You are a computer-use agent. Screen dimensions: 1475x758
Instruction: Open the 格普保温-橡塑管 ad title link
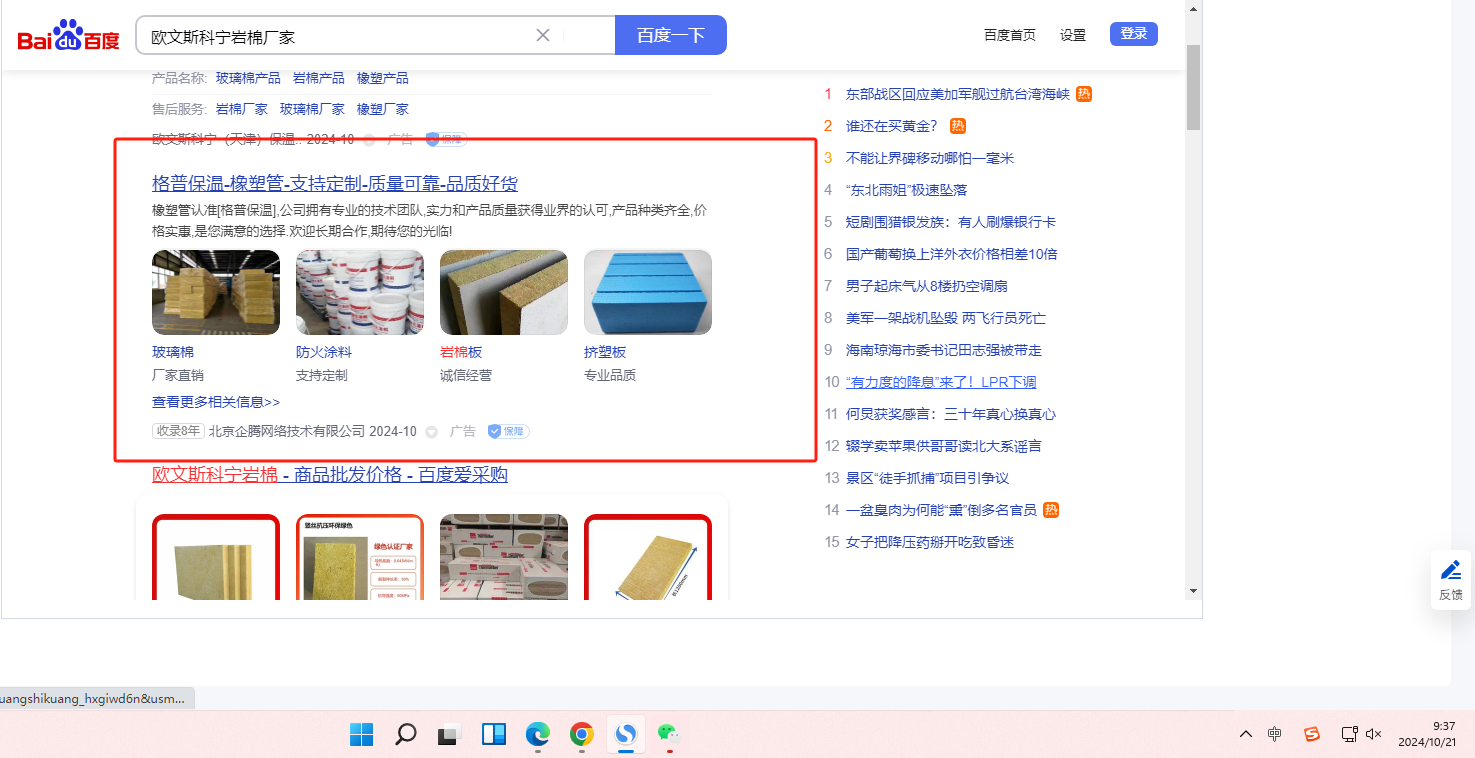point(335,184)
